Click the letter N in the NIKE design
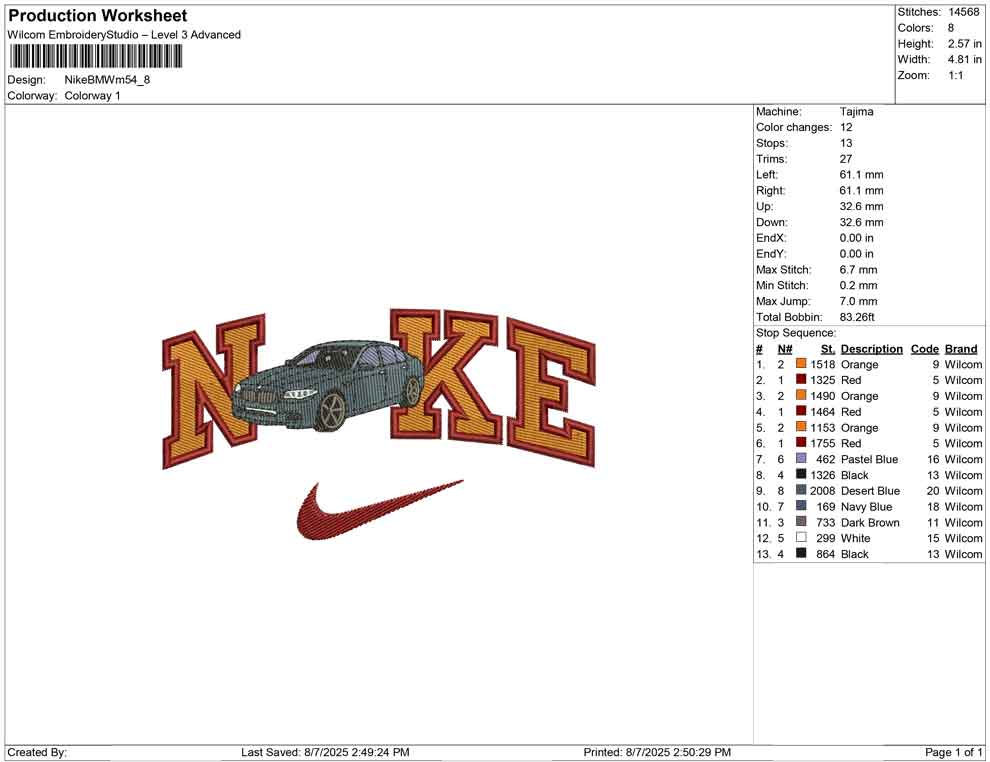Image resolution: width=990 pixels, height=762 pixels. click(x=213, y=391)
